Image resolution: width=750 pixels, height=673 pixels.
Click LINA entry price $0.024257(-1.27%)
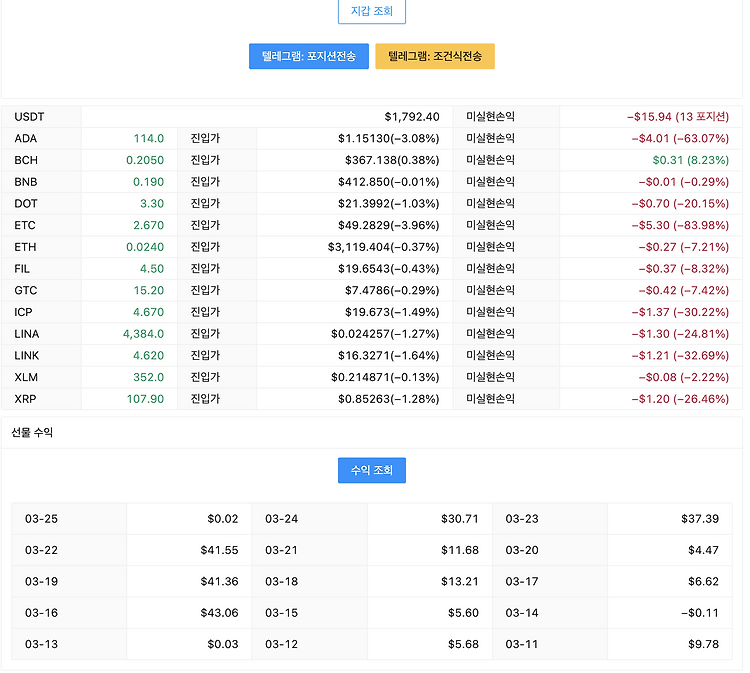click(x=385, y=334)
